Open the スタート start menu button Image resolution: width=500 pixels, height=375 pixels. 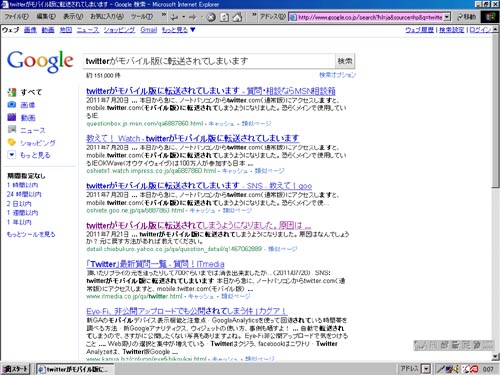pyautogui.click(x=16, y=369)
